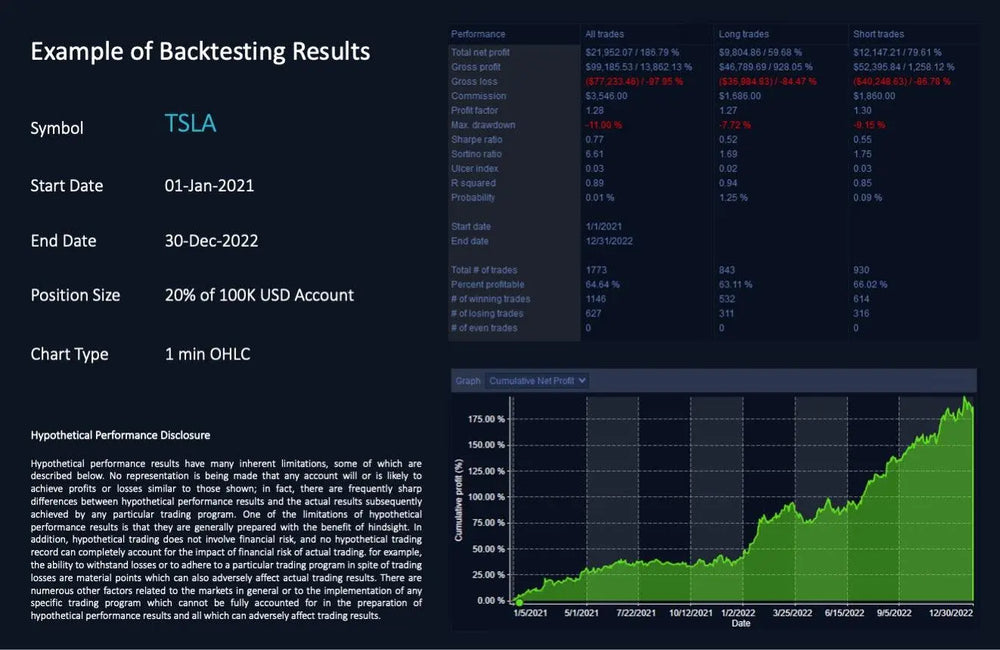Select the All trades column header

(x=604, y=34)
